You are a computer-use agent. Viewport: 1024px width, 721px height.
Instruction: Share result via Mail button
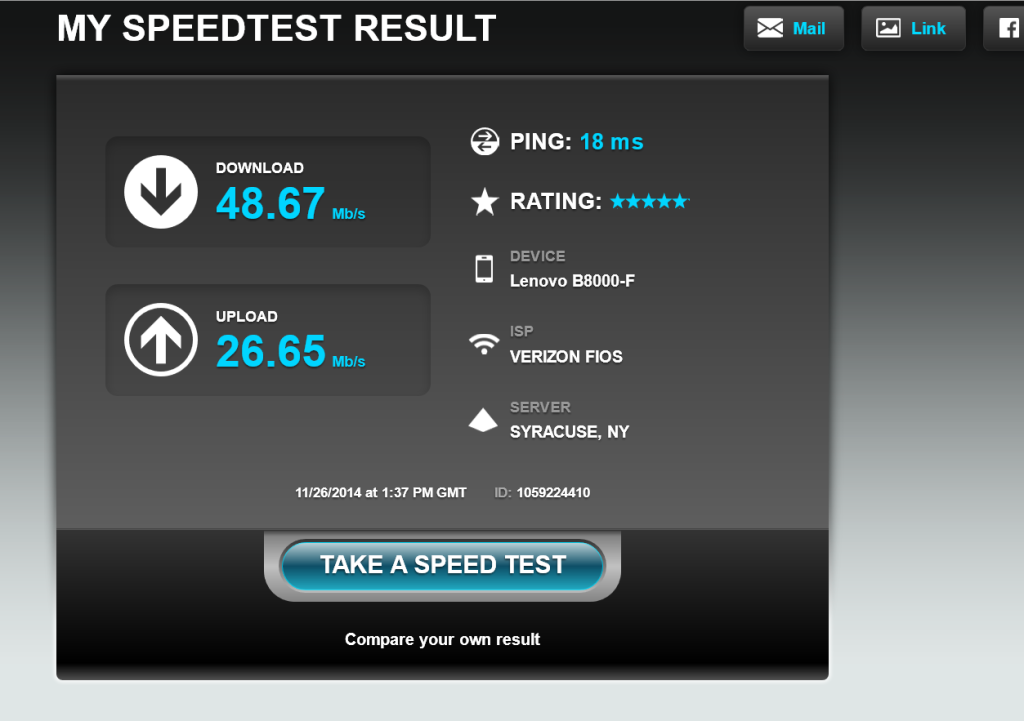[793, 28]
